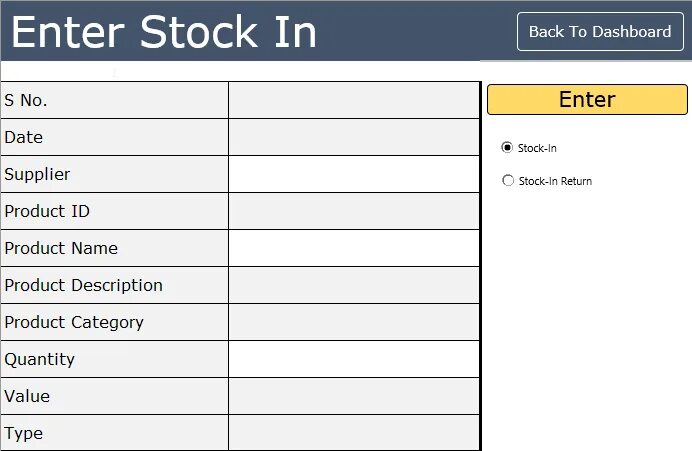692x451 pixels.
Task: Click the Supplier label cell
Action: 114,174
